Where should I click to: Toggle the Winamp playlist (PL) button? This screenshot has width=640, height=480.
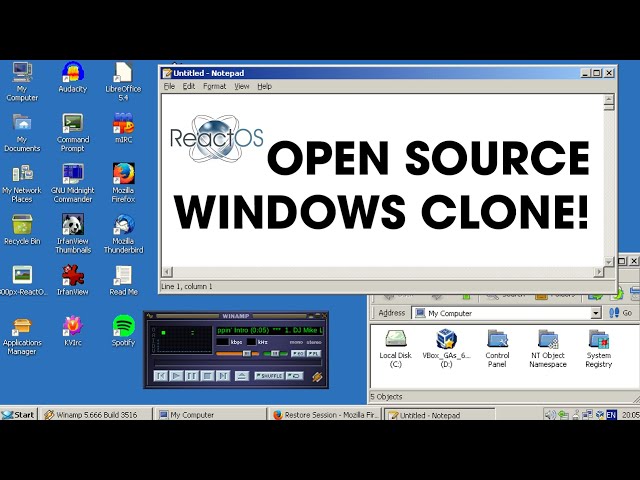[314, 353]
